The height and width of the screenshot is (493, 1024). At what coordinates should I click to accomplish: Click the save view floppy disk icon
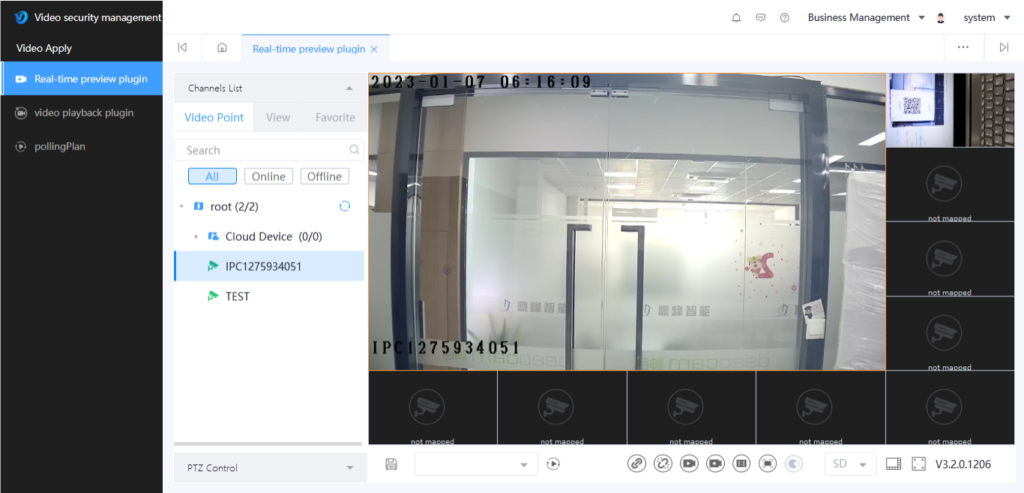[x=391, y=464]
